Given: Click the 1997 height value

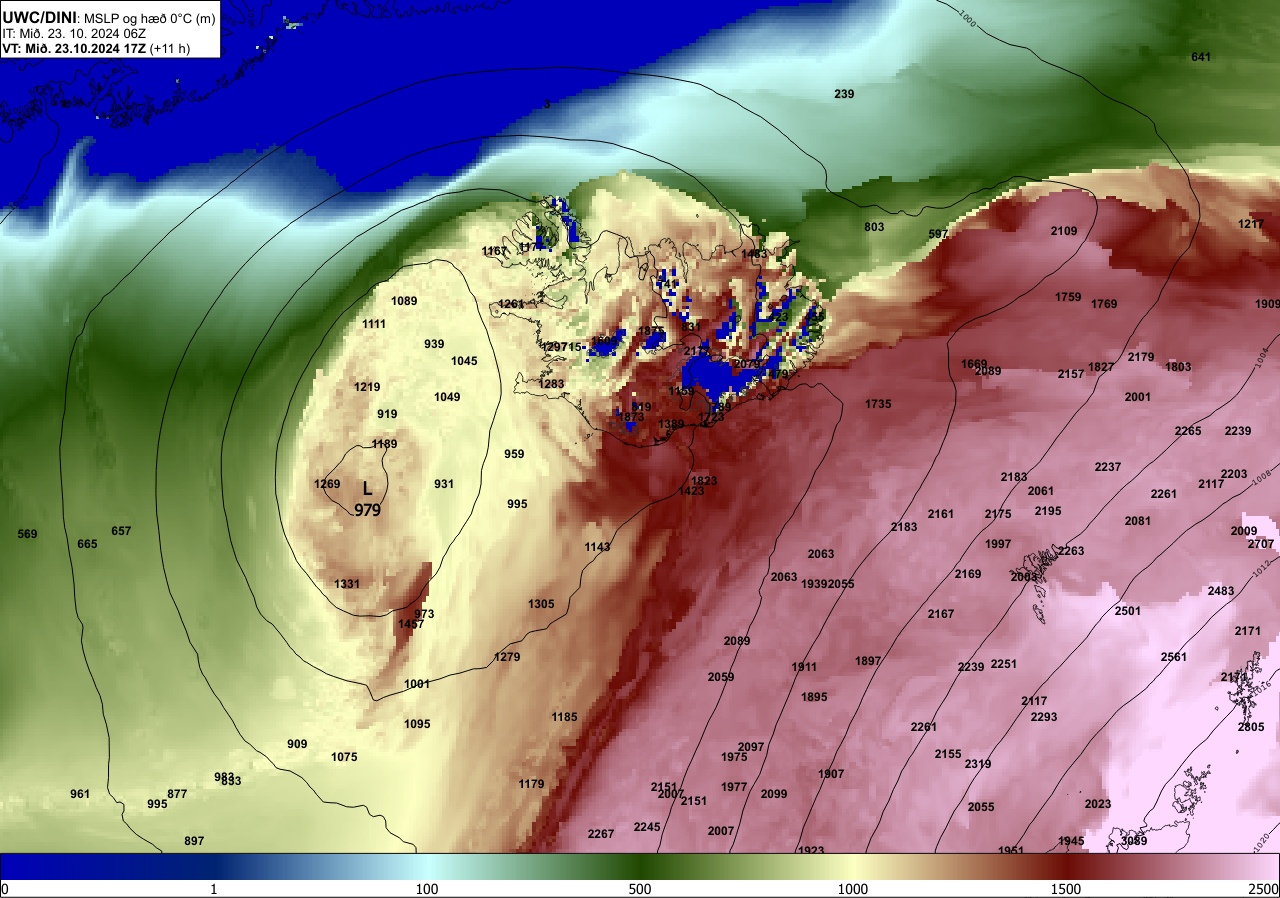Looking at the screenshot, I should (x=998, y=544).
